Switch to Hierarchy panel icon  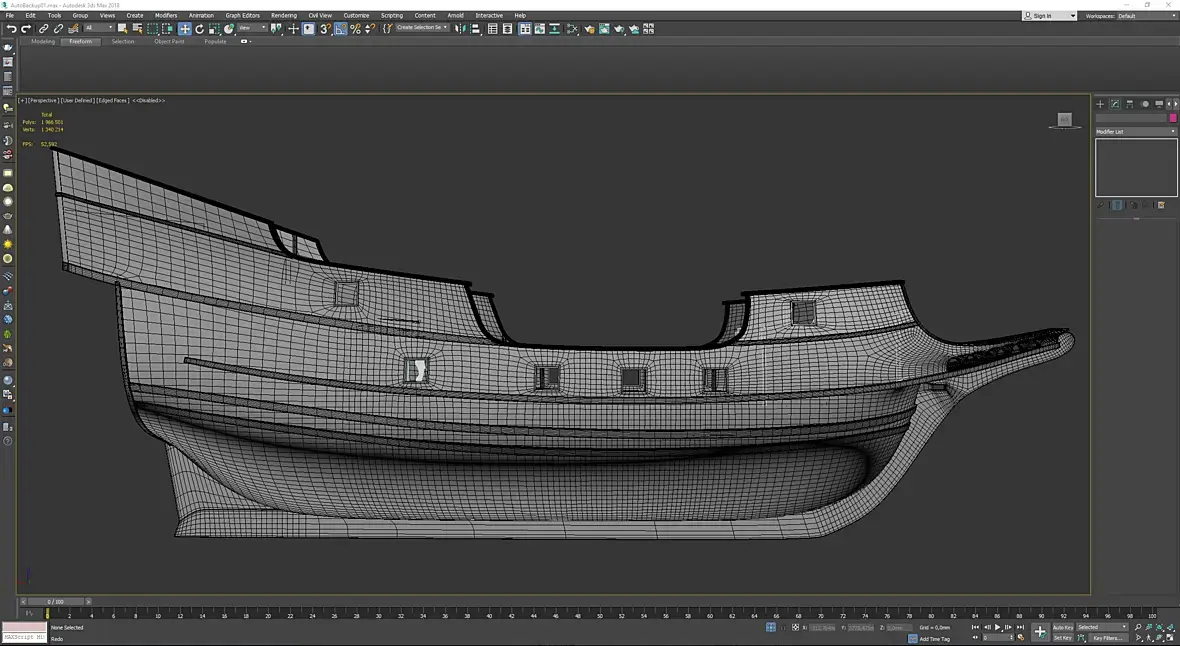pyautogui.click(x=1130, y=104)
